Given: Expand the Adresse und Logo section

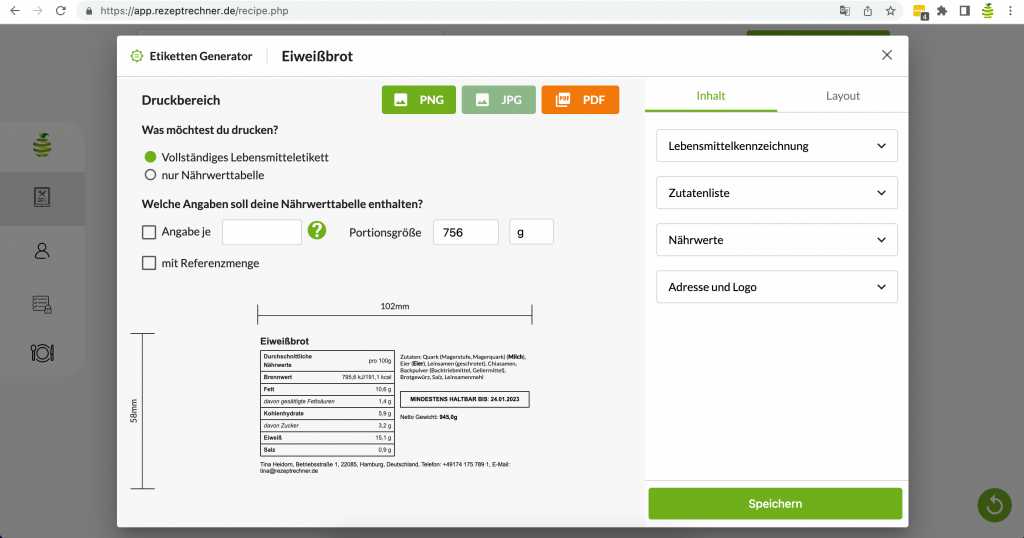Looking at the screenshot, I should click(776, 287).
